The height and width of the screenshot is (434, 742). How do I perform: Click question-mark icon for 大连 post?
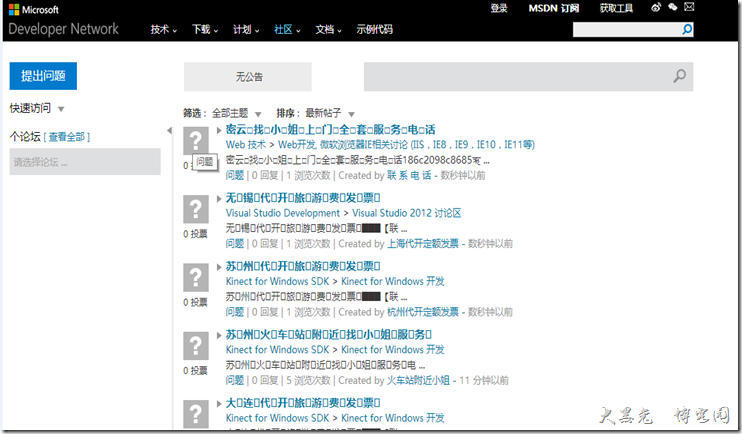[196, 414]
